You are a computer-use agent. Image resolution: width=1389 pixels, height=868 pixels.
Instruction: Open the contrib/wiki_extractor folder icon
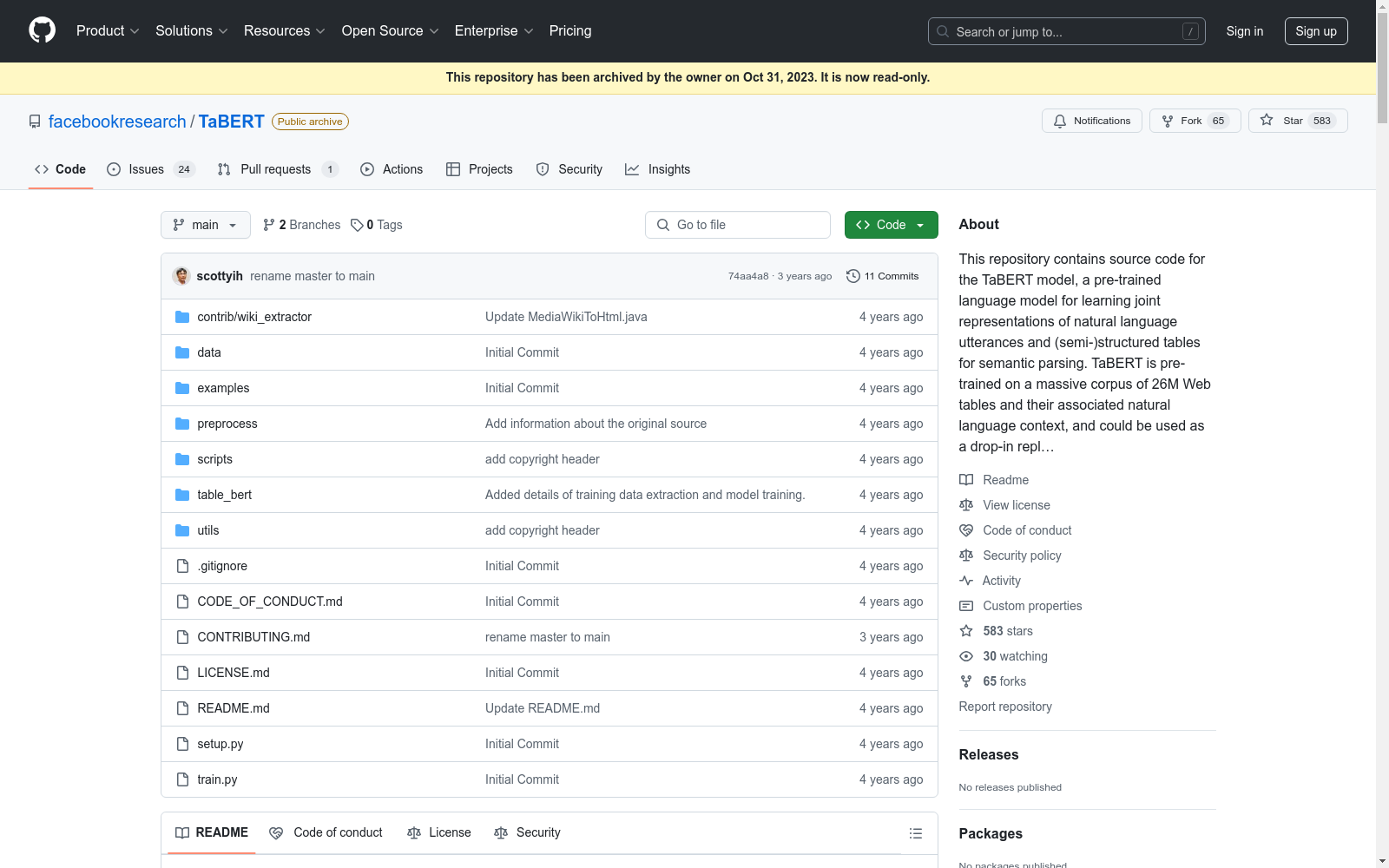[182, 317]
